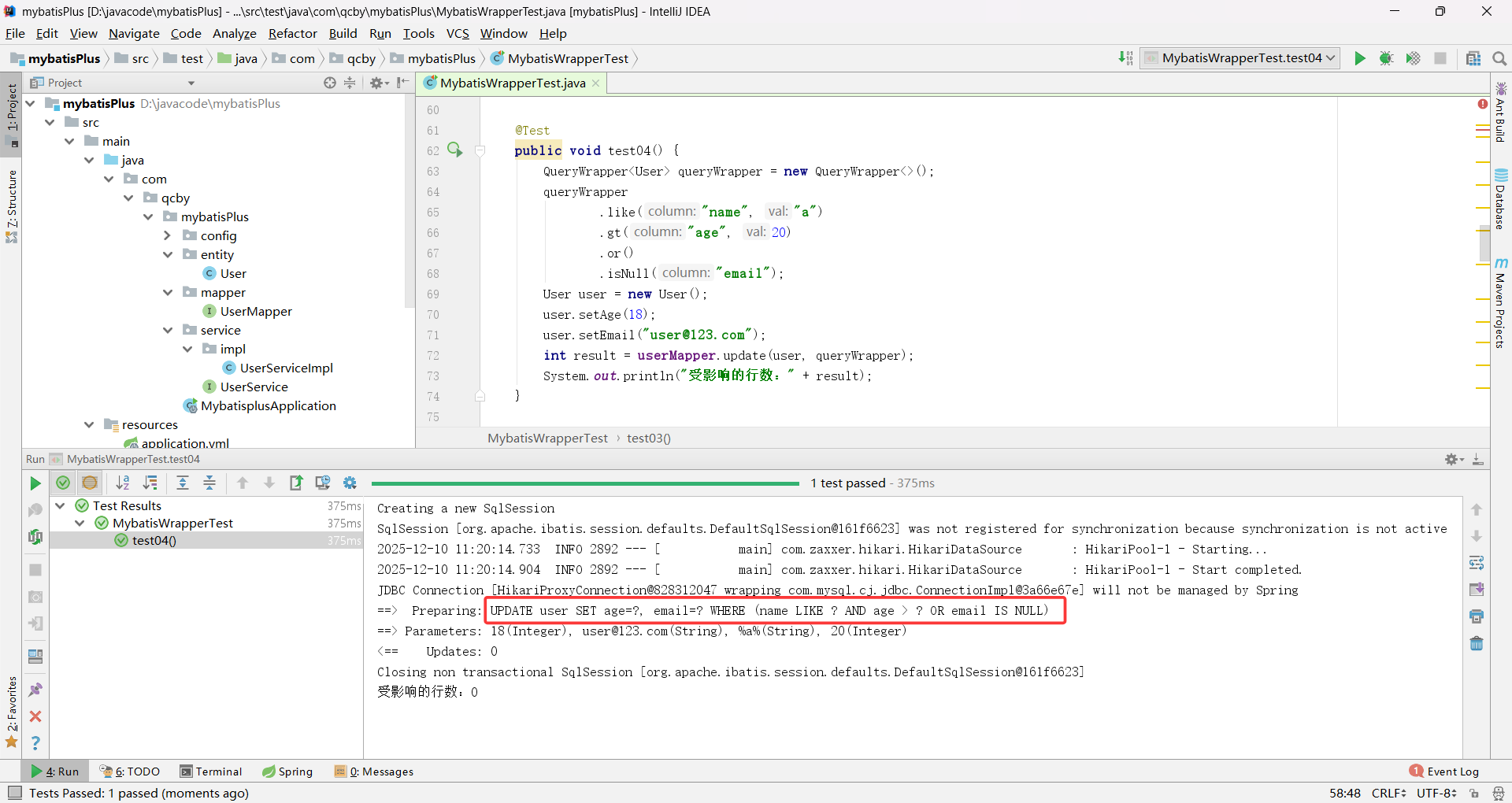1512x803 pixels.
Task: Run with Coverage icon in top toolbar
Action: (x=1414, y=58)
